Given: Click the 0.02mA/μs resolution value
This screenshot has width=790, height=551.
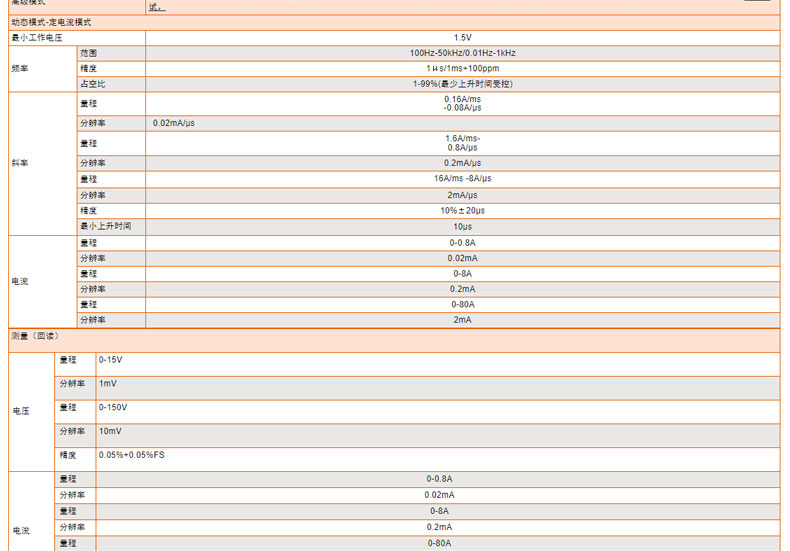Looking at the screenshot, I should click(x=174, y=123).
